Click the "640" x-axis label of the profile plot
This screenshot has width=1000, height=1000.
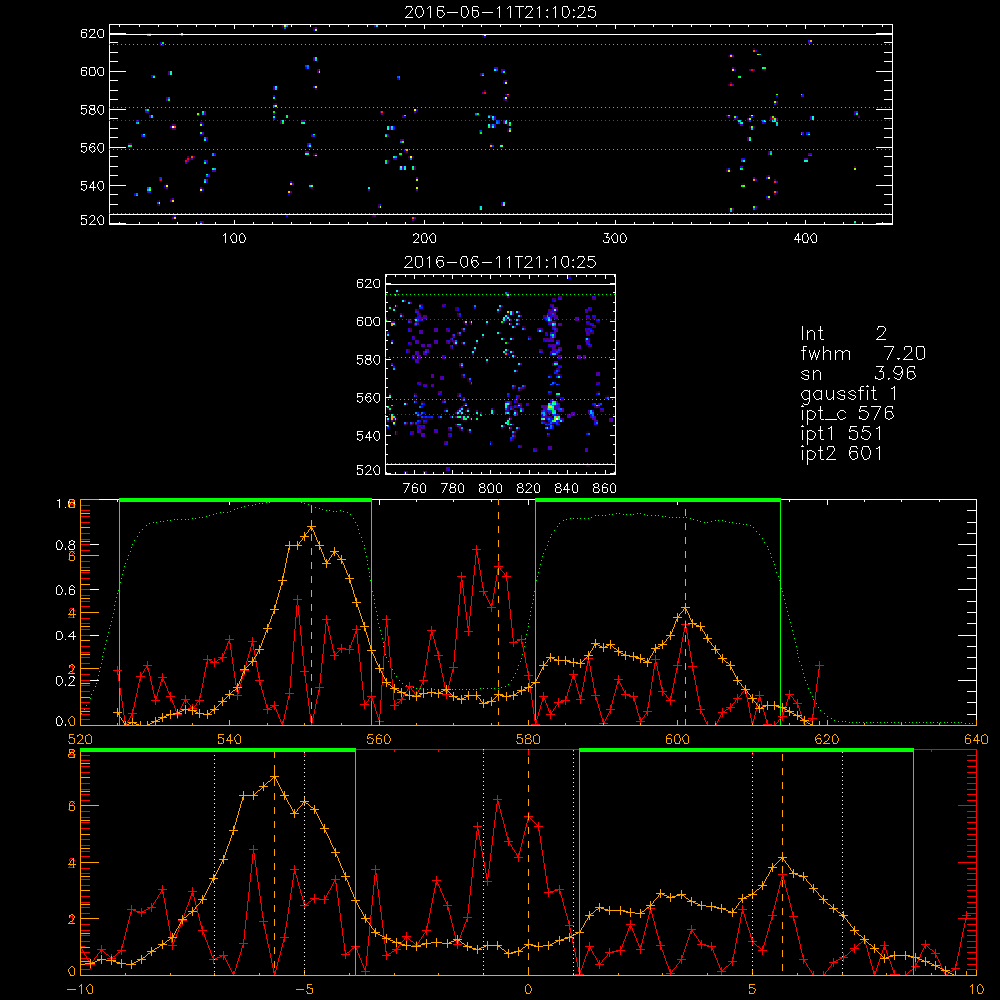coord(976,740)
